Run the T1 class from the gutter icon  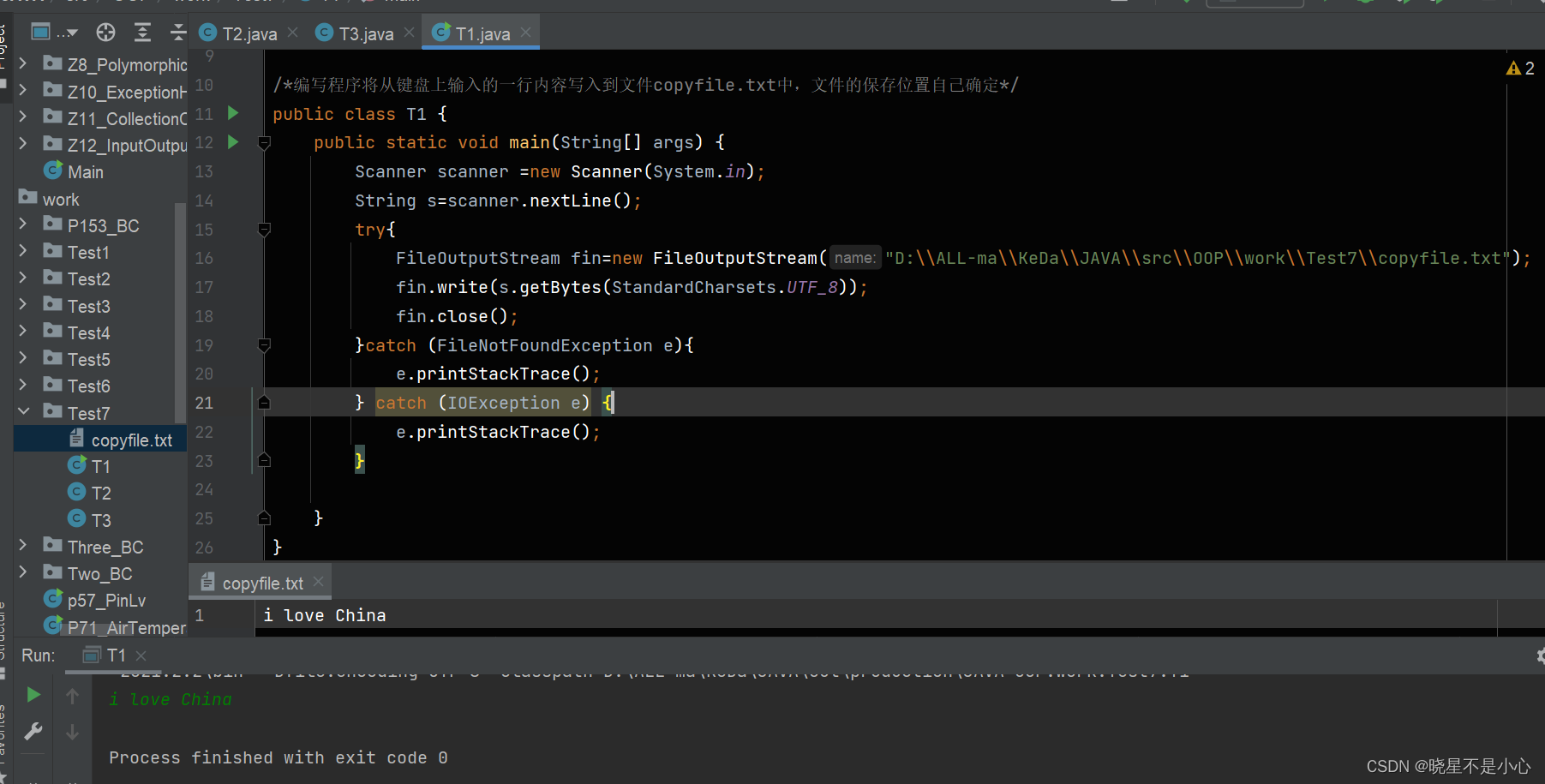coord(232,113)
